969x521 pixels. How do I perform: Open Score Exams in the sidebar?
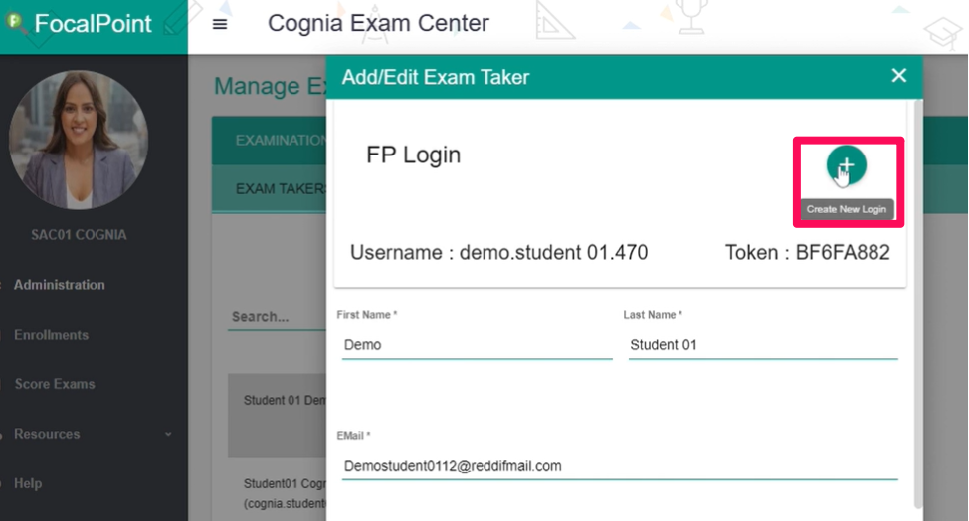[55, 384]
